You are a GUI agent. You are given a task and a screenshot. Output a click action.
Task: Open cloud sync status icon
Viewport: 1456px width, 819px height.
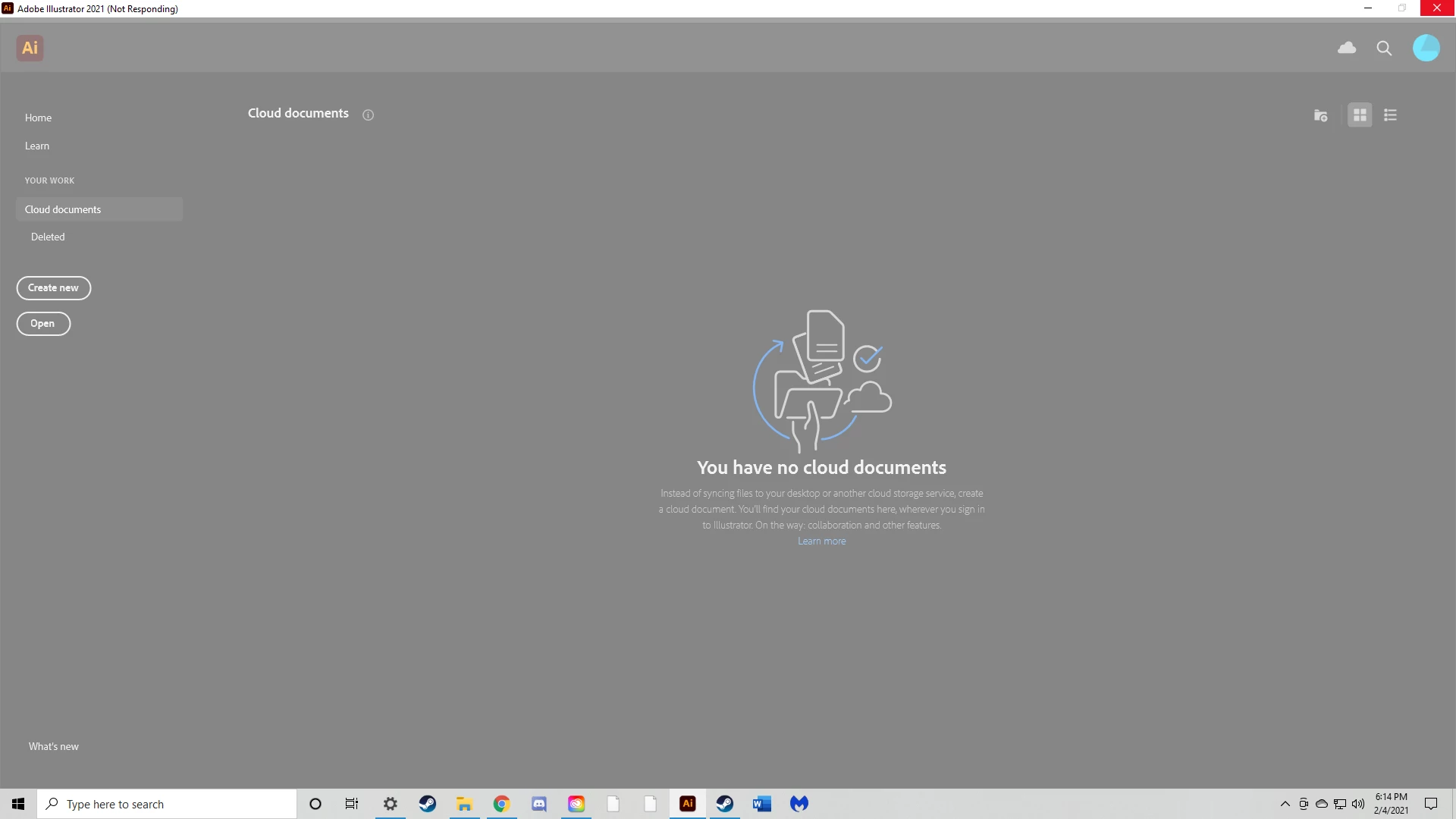coord(1347,48)
